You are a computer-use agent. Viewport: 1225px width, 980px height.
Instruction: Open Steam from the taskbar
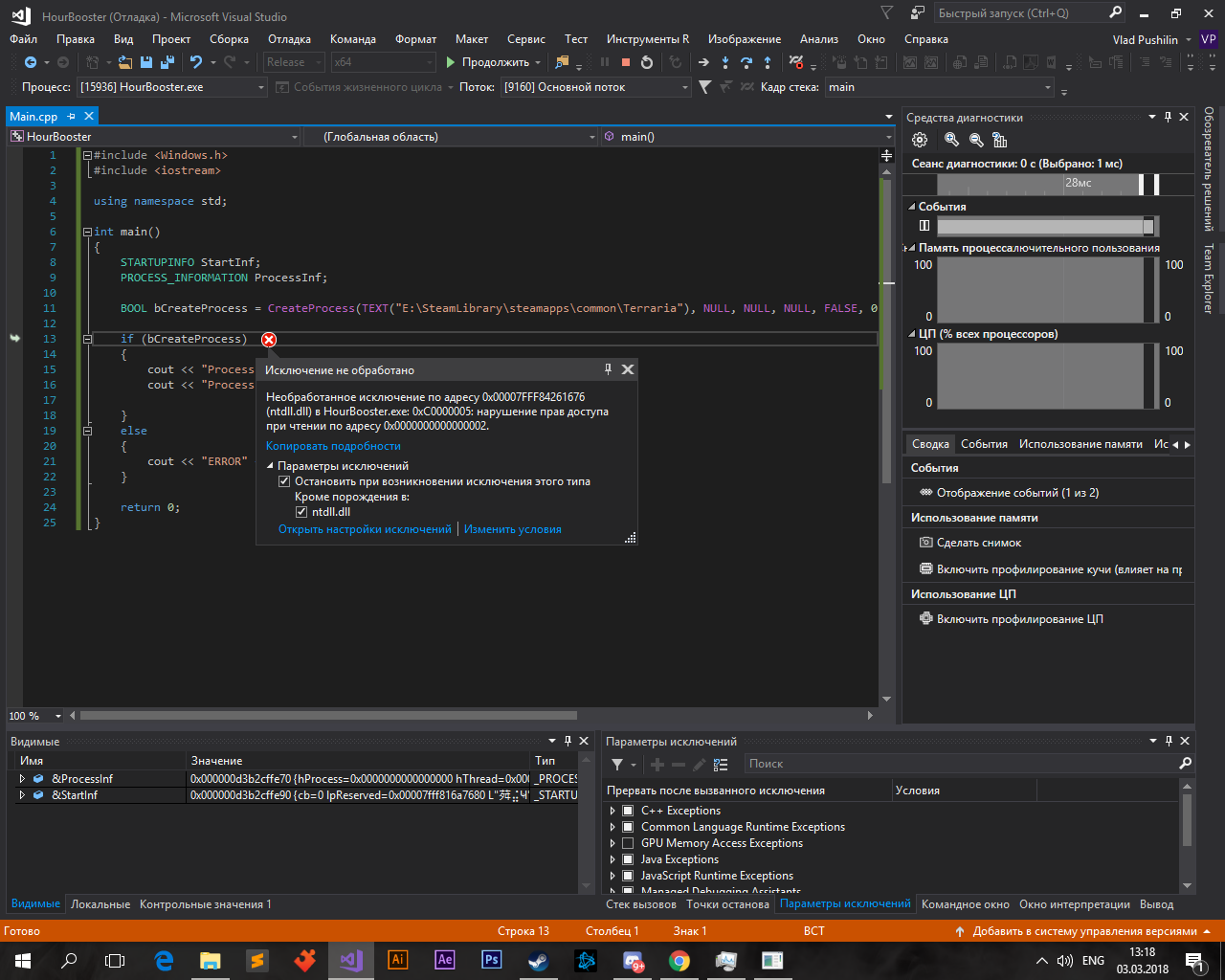click(x=538, y=960)
